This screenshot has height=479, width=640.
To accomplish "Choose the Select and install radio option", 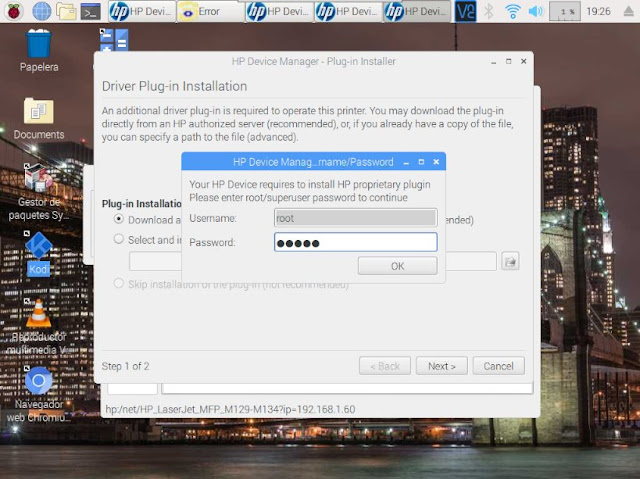I will [x=118, y=239].
